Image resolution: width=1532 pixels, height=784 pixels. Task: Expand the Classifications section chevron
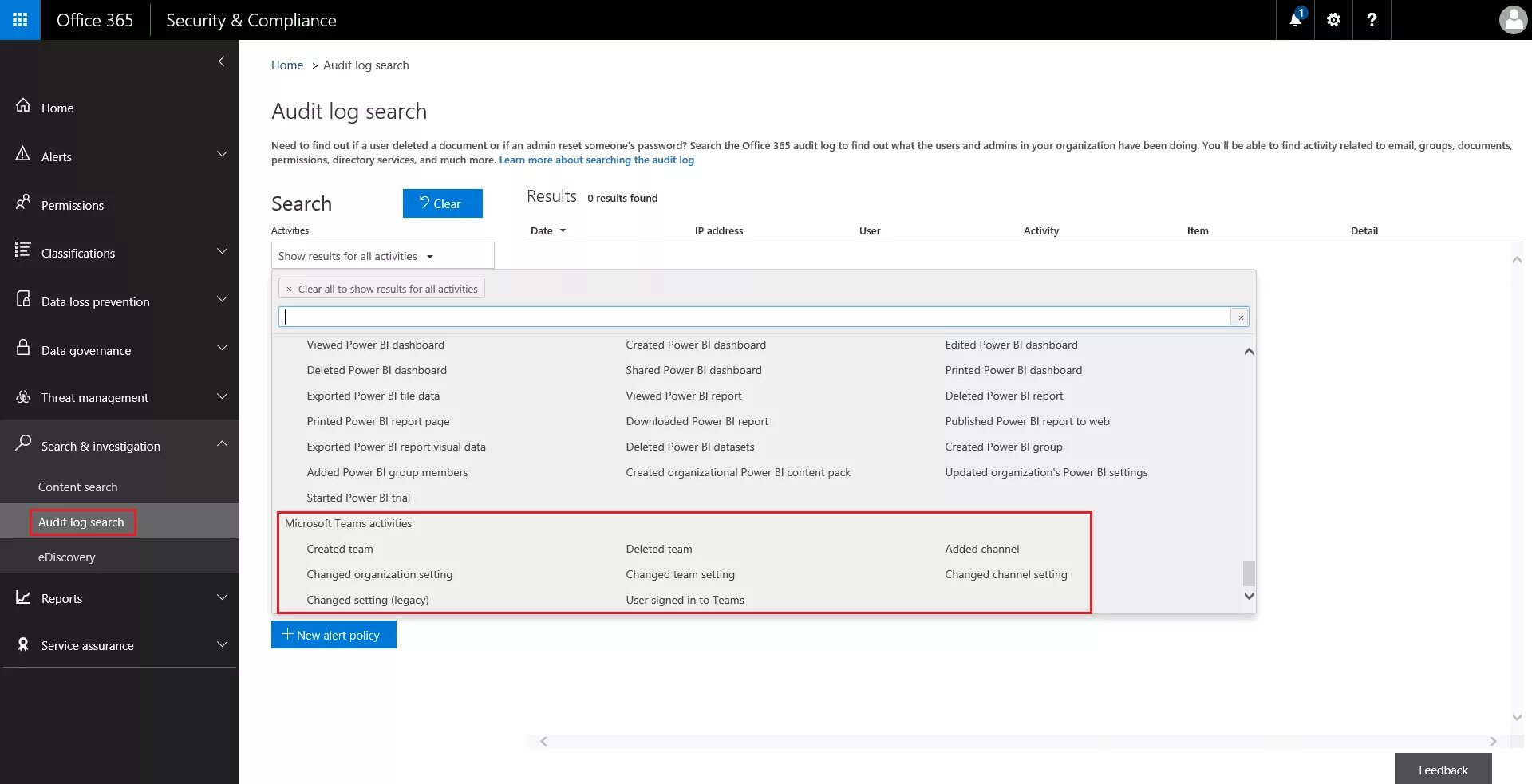pyautogui.click(x=222, y=251)
